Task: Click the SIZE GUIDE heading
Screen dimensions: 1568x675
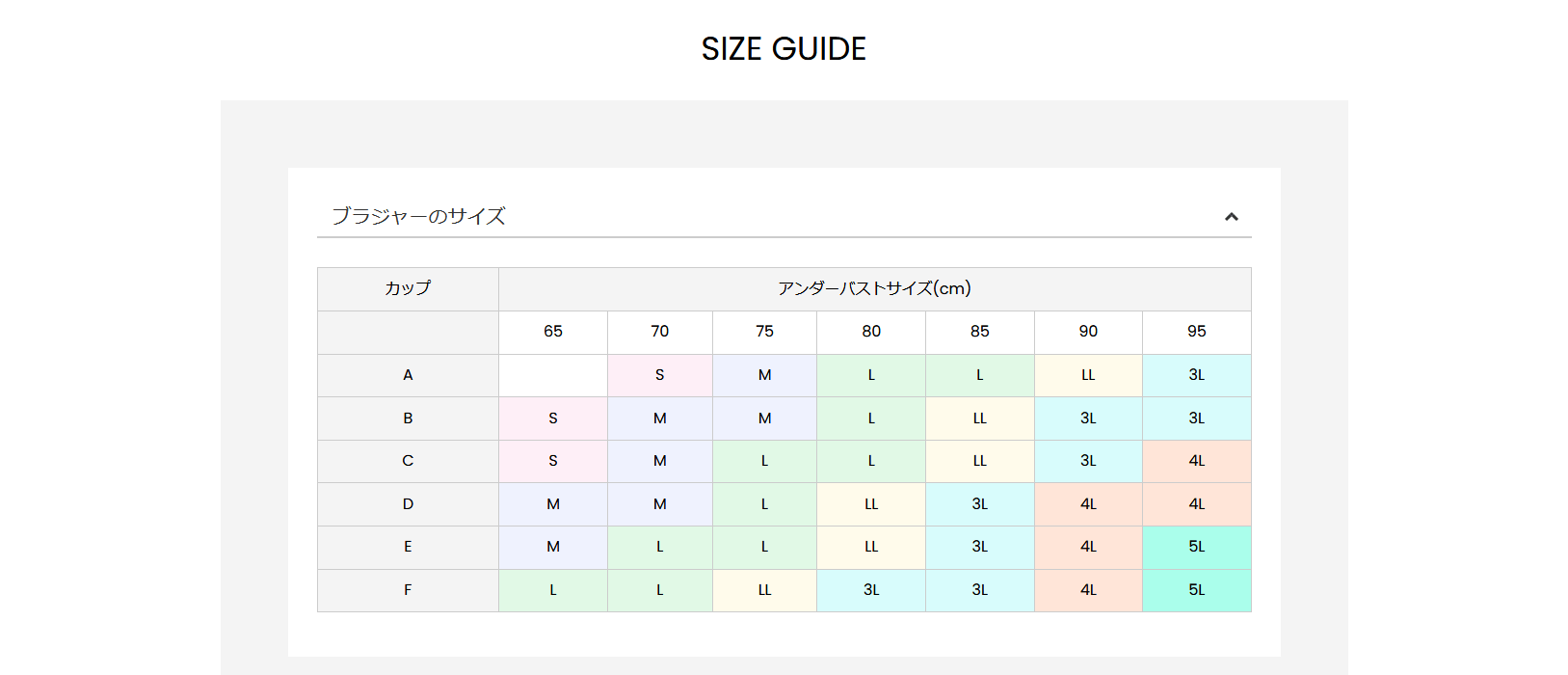Action: point(784,48)
